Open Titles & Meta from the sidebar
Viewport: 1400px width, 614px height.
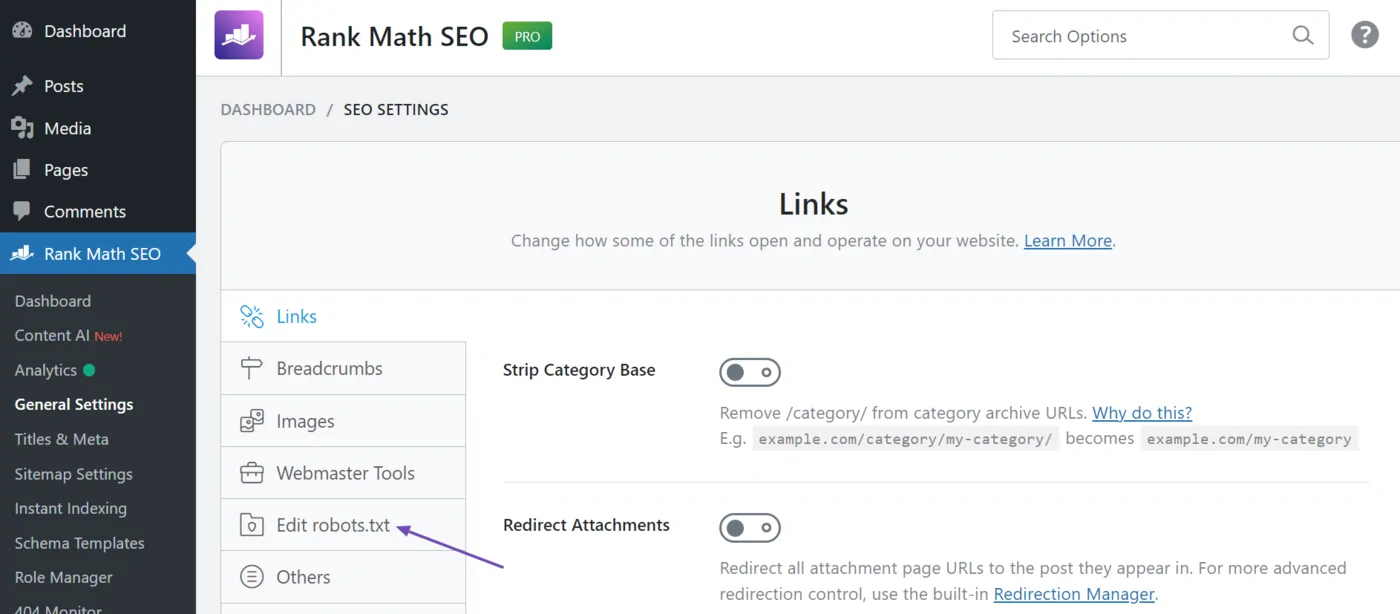(x=60, y=439)
